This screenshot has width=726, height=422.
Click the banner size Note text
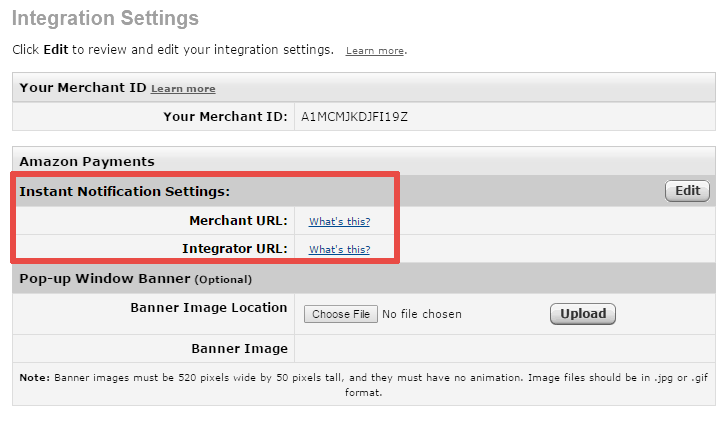(363, 385)
